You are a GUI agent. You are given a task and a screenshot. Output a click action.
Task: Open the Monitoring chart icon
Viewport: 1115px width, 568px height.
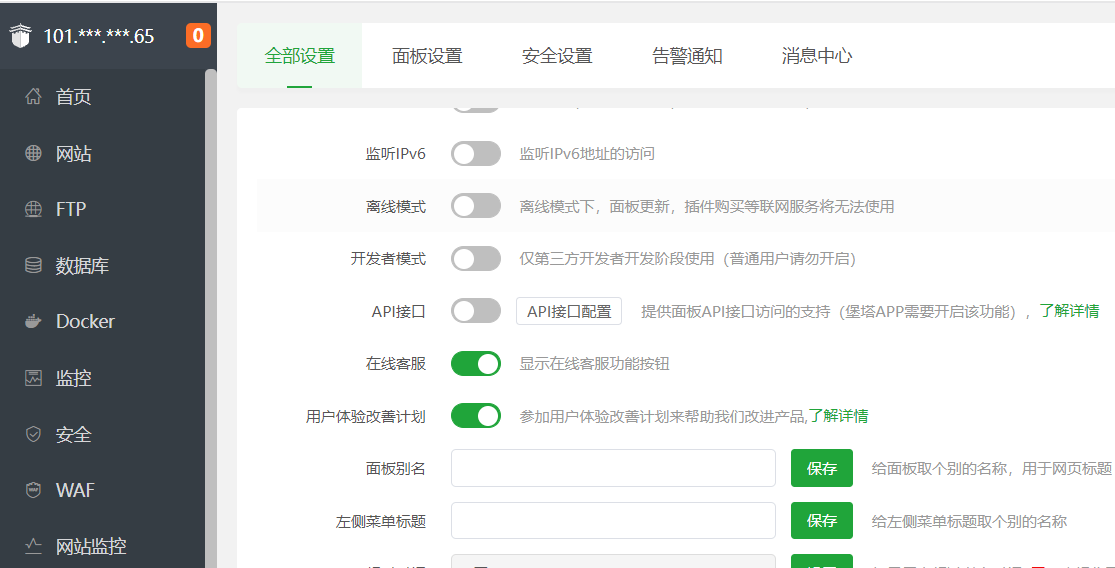(34, 378)
